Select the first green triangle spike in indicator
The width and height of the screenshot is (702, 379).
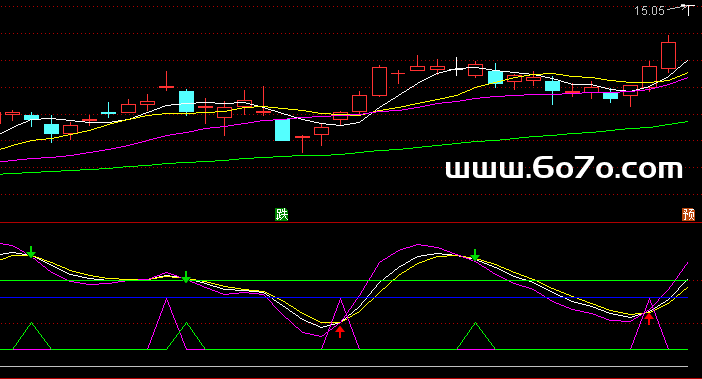pyautogui.click(x=31, y=336)
